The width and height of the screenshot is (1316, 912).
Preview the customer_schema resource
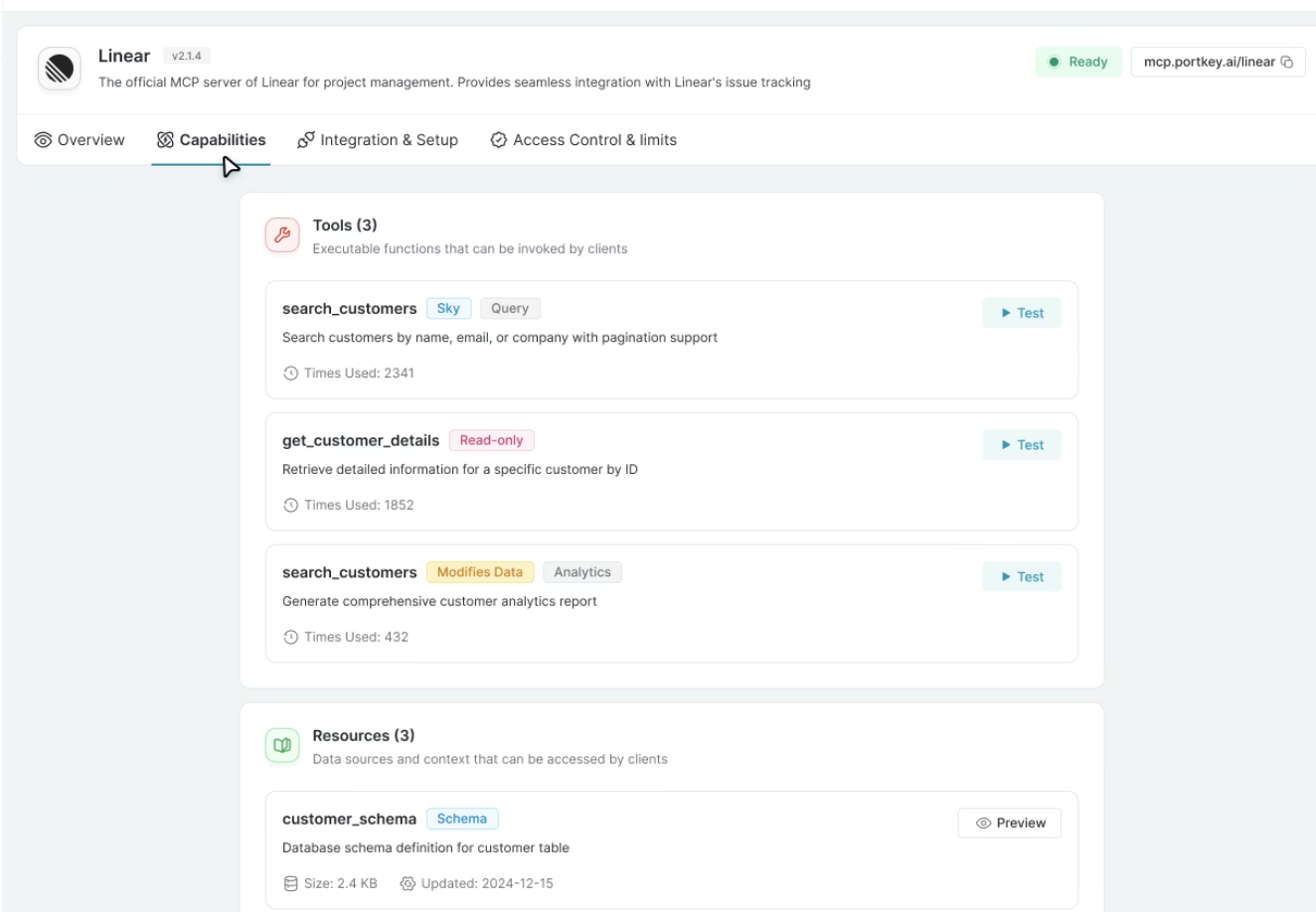pos(1009,823)
